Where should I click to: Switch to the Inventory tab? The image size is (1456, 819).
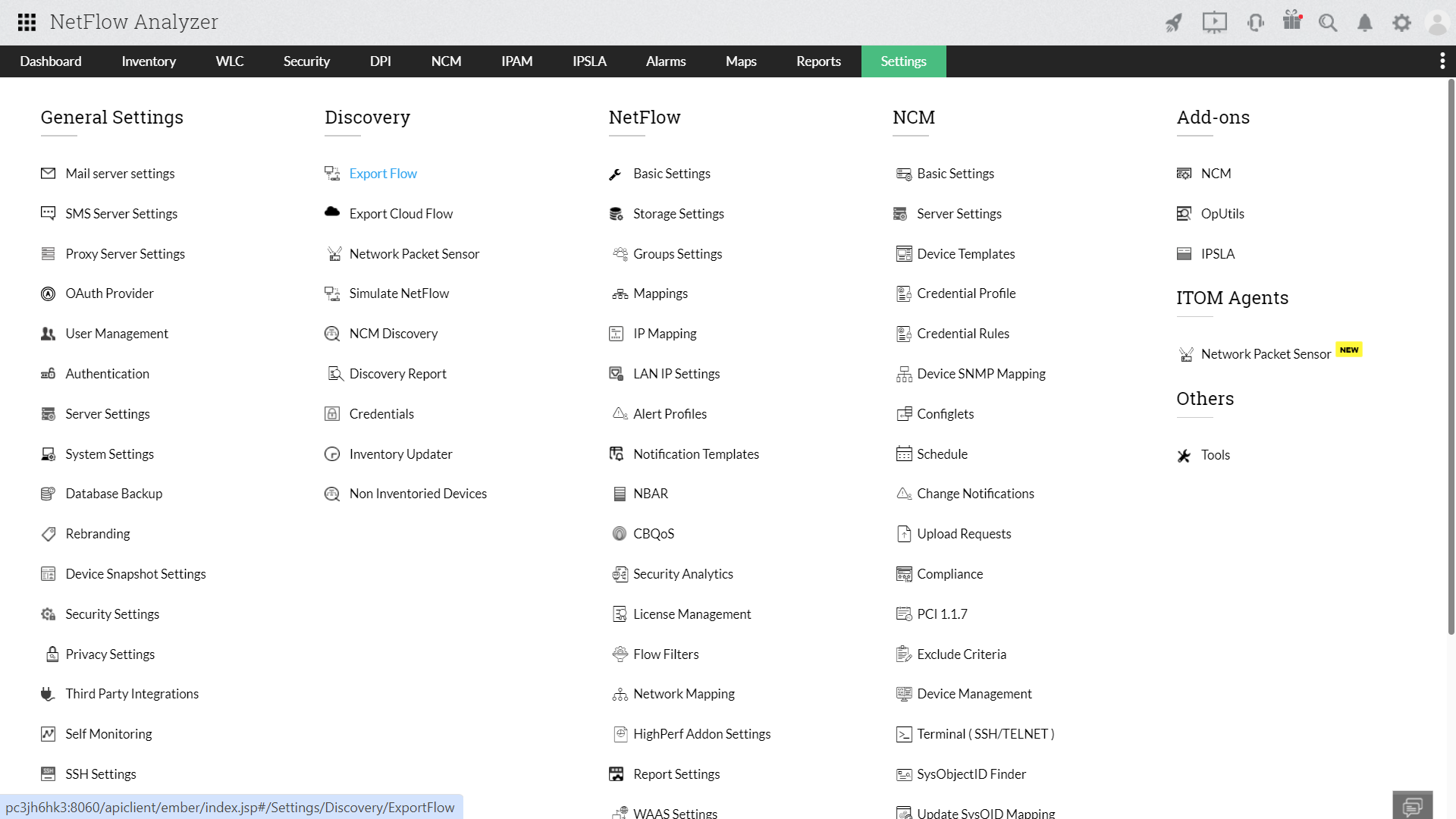tap(149, 61)
